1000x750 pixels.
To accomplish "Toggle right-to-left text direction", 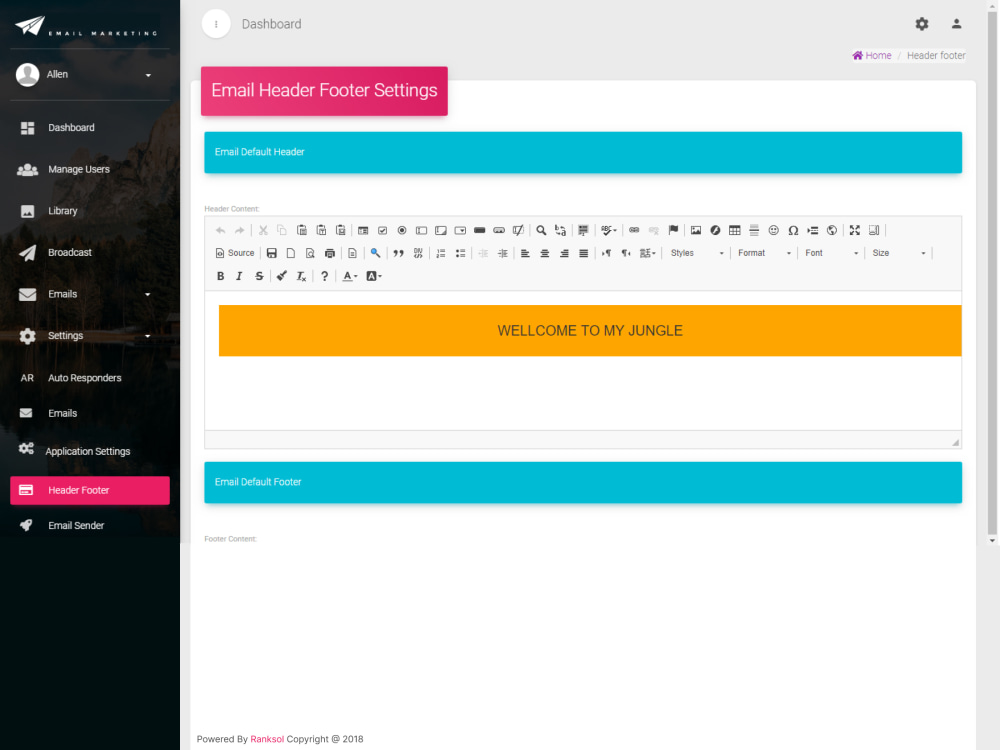I will coord(626,253).
